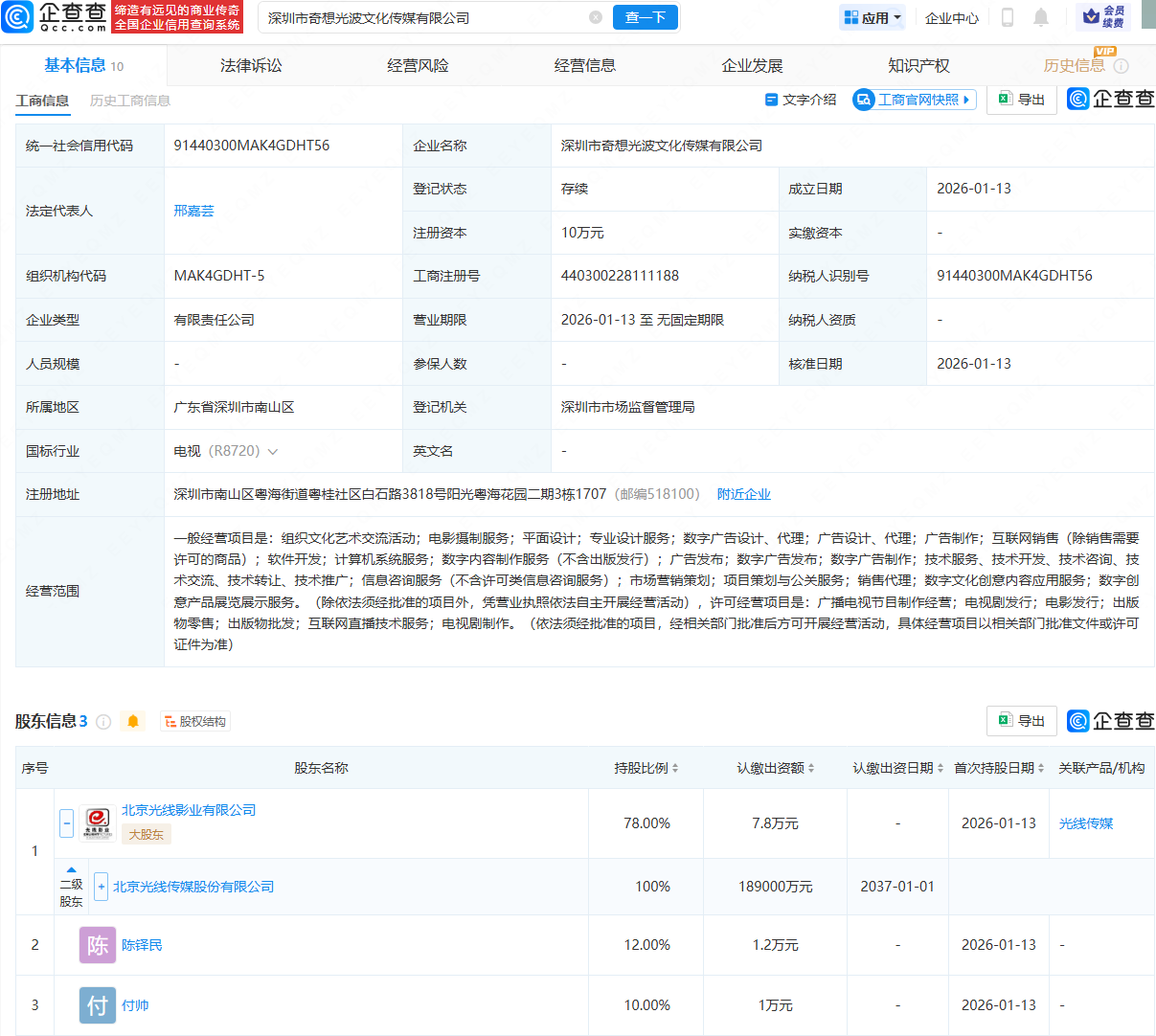The height and width of the screenshot is (1036, 1156).
Task: Click the 查一下 search button
Action: (x=645, y=17)
